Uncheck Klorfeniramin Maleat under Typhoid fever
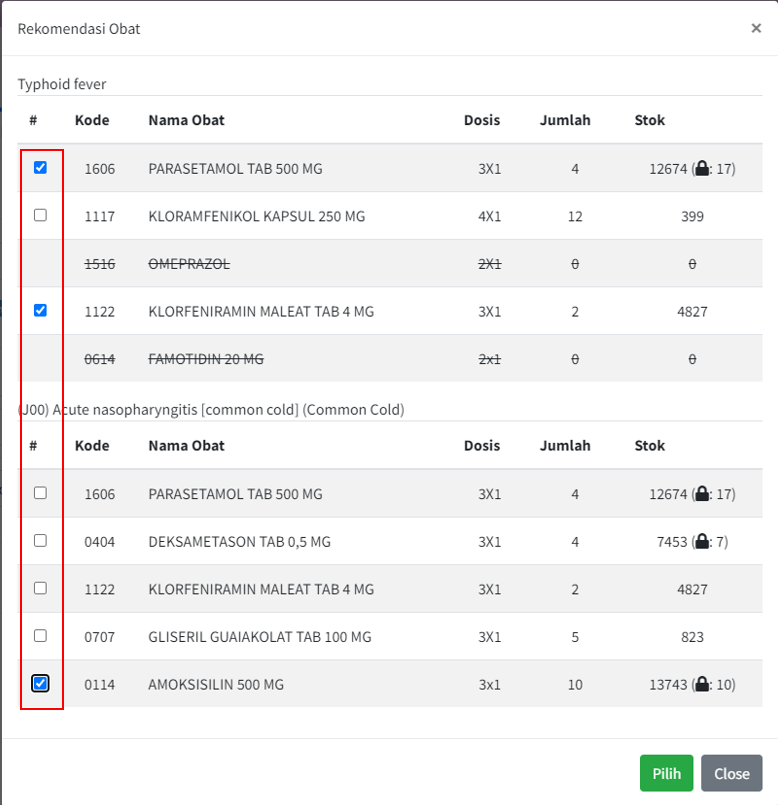The image size is (778, 805). tap(40, 310)
